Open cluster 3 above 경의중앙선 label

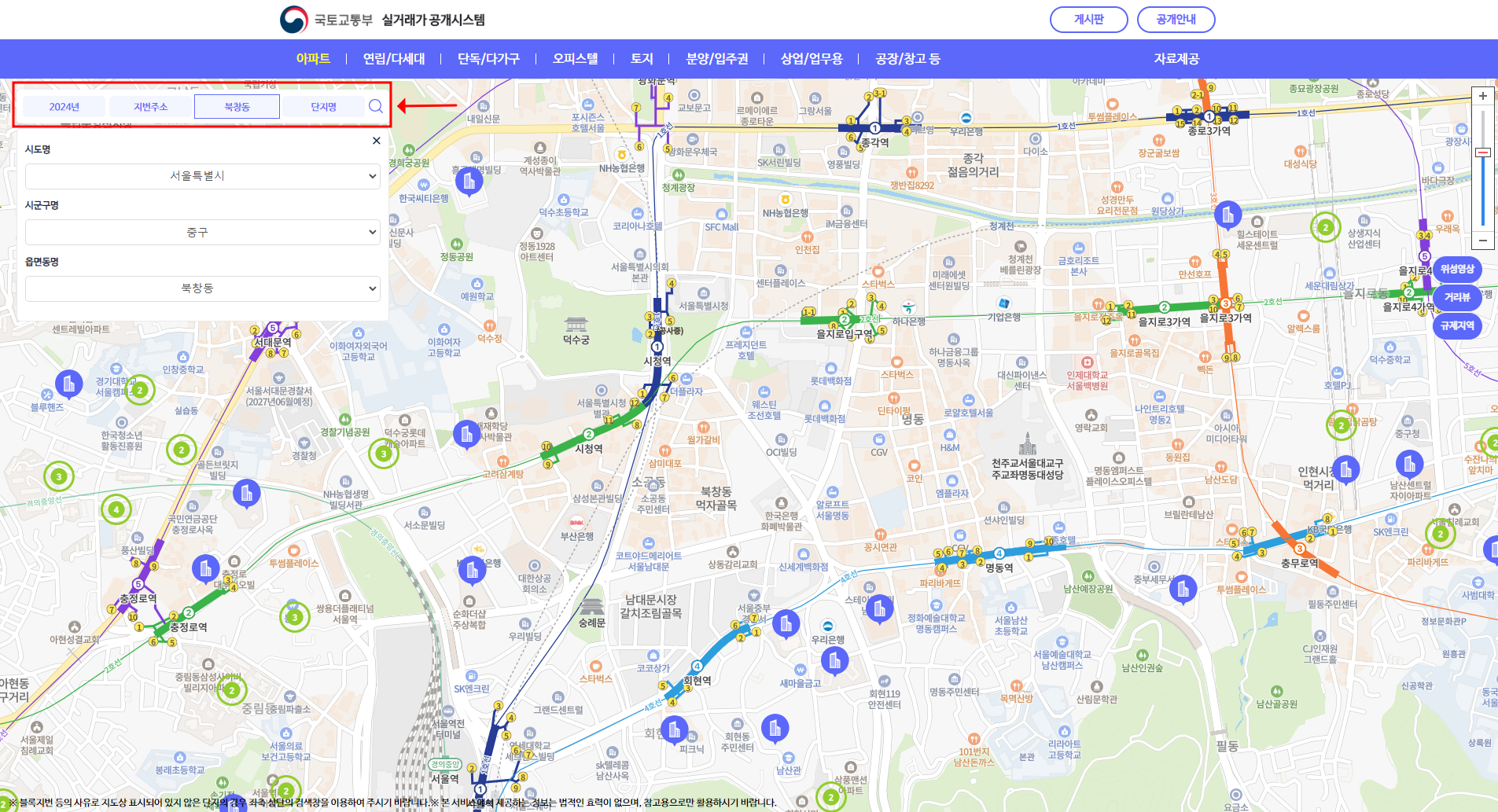pos(58,476)
